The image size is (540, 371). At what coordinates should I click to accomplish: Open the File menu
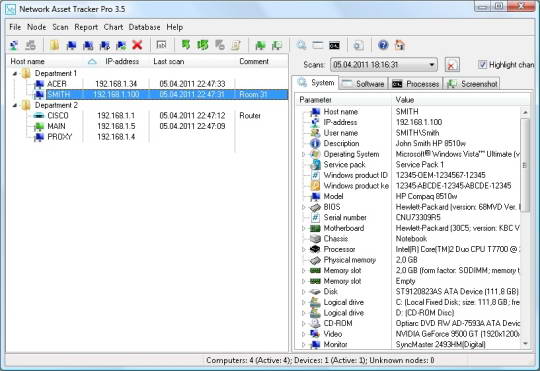pyautogui.click(x=15, y=27)
